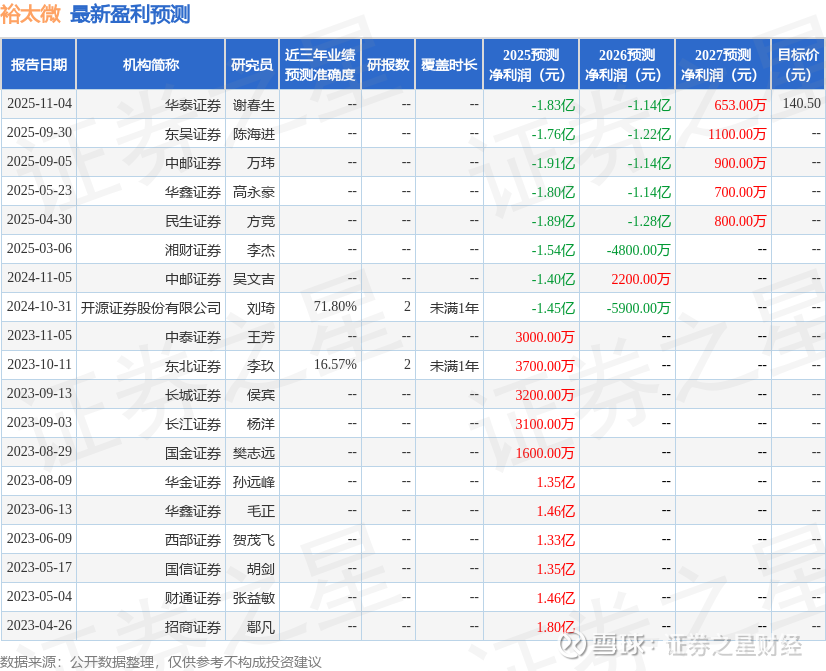Select the 目标价 column header
826x671 pixels.
798,64
